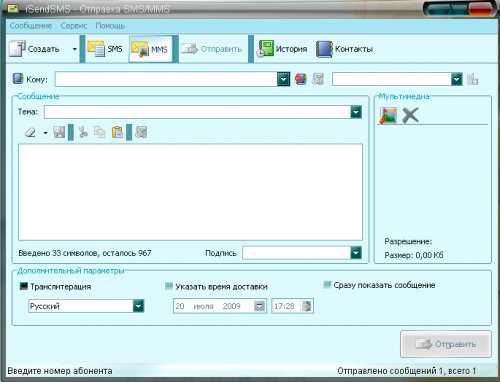Click the address book icon beside Кому
This screenshot has width=500, height=382.
tap(18, 79)
